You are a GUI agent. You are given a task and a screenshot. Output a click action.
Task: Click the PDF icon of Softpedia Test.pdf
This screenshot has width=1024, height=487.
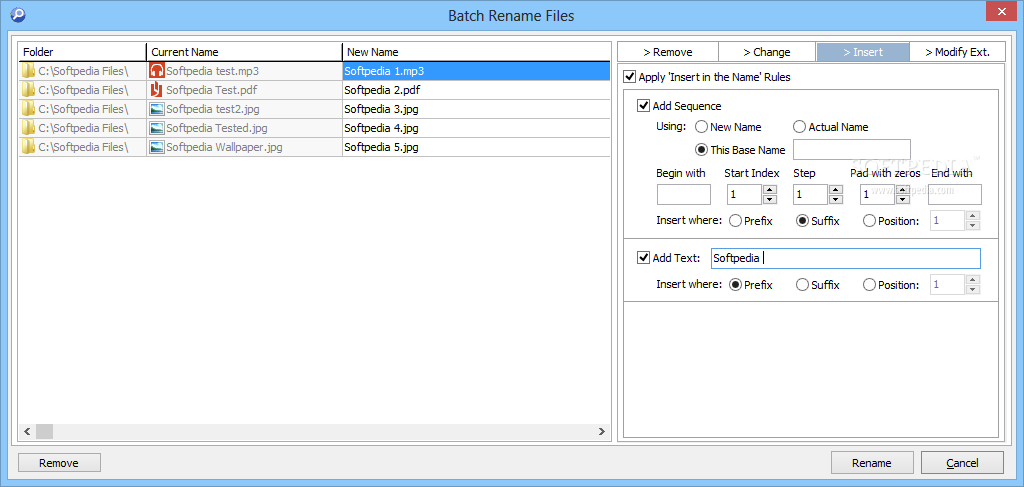click(x=157, y=89)
